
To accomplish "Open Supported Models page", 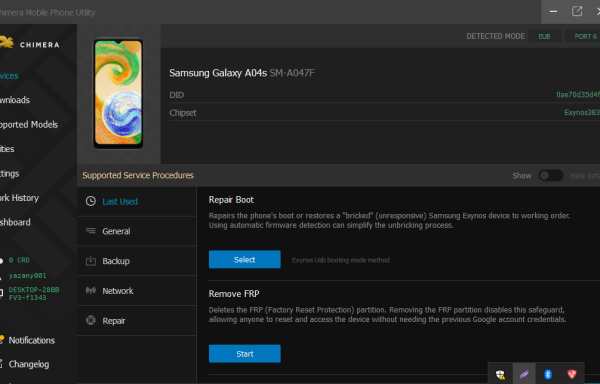I will click(29, 125).
